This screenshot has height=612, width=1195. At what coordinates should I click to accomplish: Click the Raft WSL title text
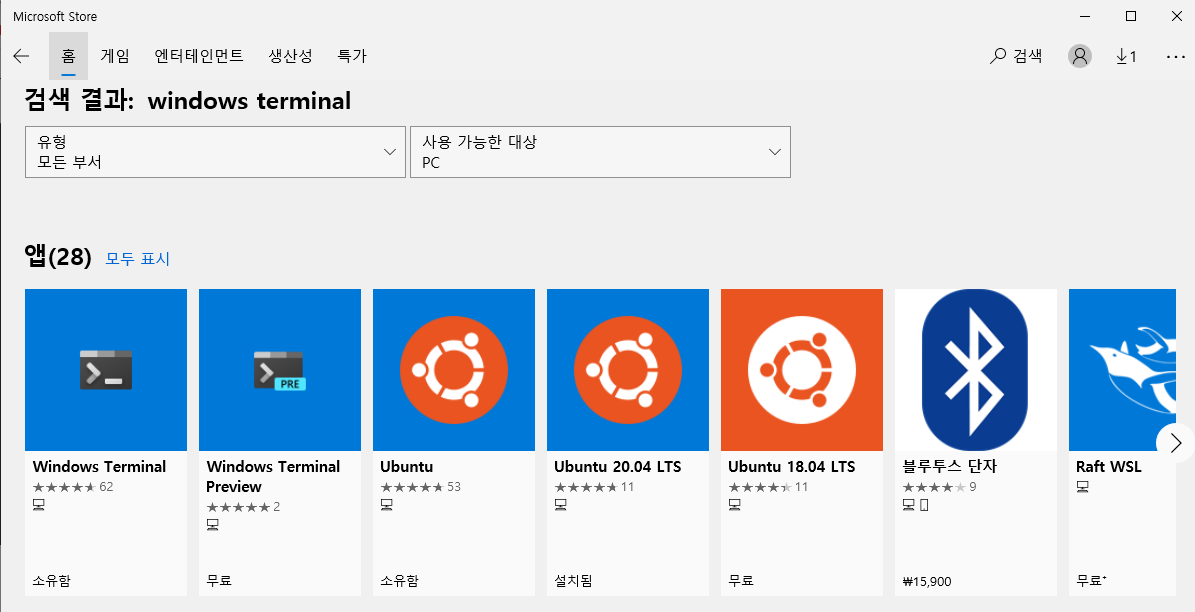(x=1108, y=466)
